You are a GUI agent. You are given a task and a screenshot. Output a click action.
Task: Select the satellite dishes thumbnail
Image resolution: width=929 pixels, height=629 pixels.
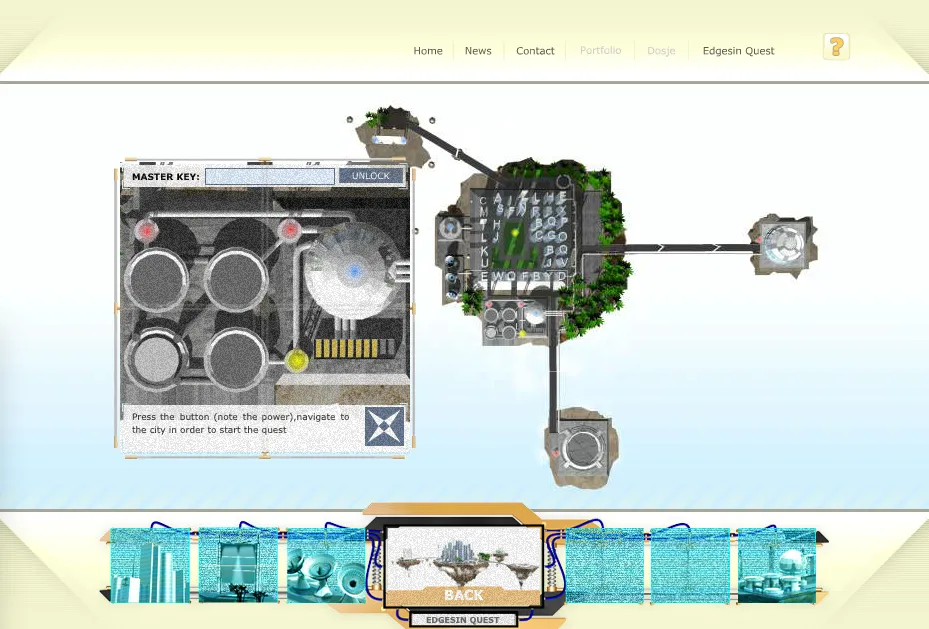click(326, 566)
